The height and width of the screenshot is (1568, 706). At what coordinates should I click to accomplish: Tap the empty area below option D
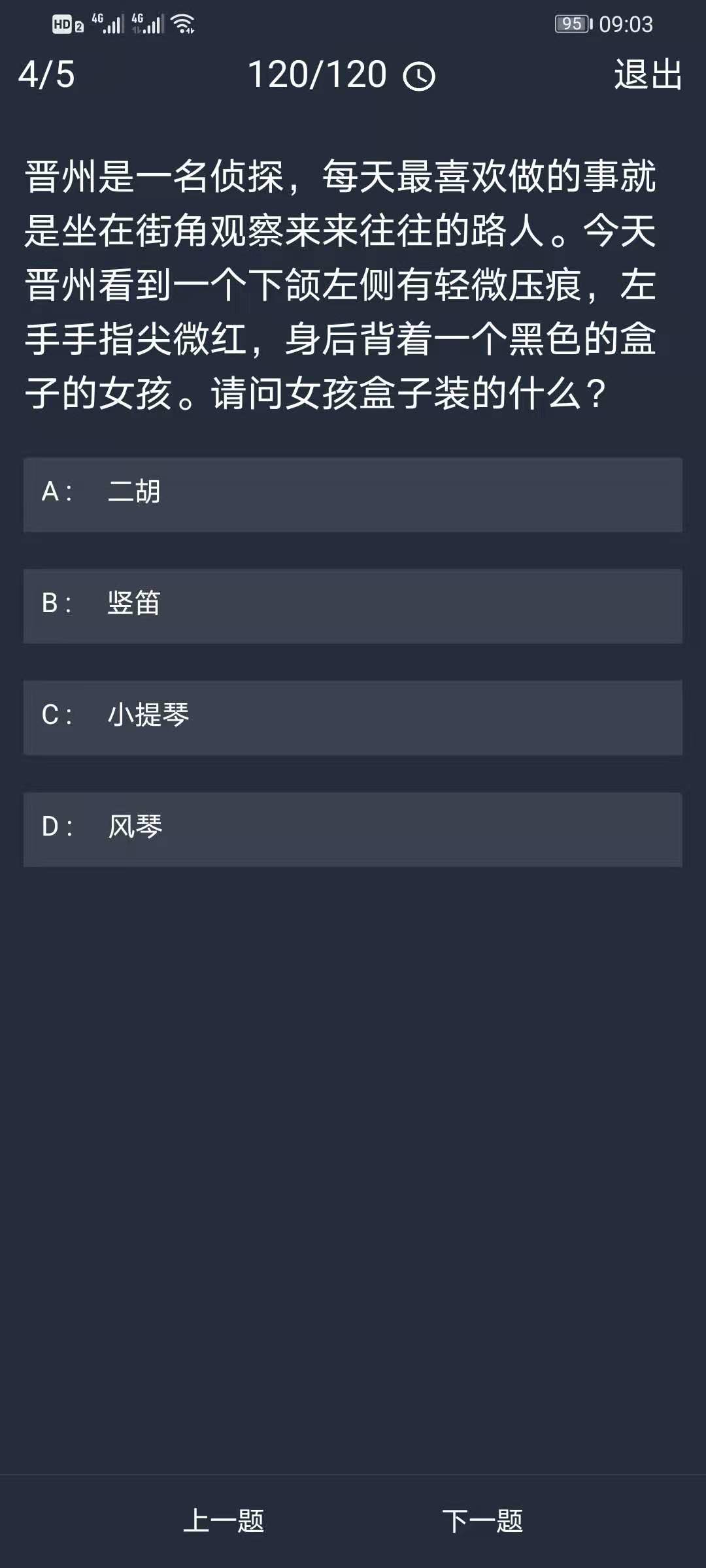[x=353, y=1143]
